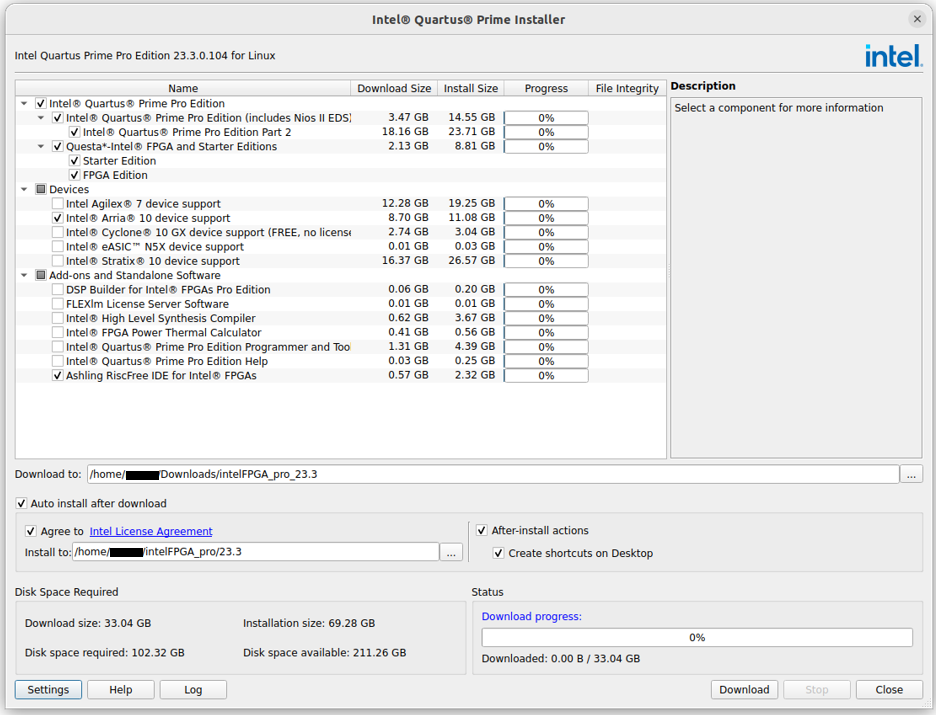Open the Intel License Agreement link
936x715 pixels.
(x=151, y=531)
